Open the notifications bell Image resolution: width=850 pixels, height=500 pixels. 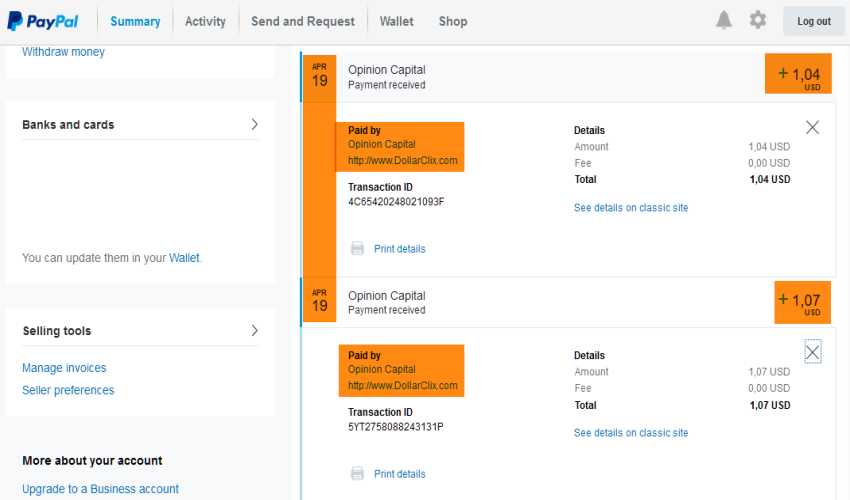pos(724,20)
